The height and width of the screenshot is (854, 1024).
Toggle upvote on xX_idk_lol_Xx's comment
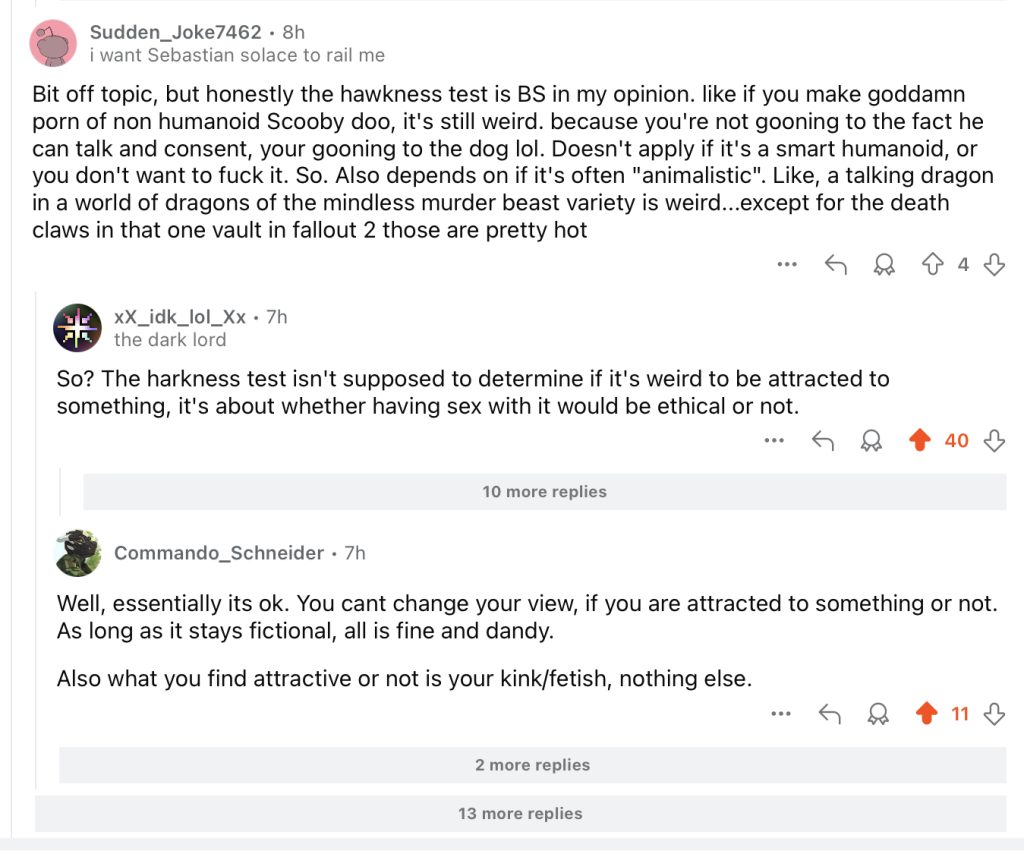[x=921, y=441]
